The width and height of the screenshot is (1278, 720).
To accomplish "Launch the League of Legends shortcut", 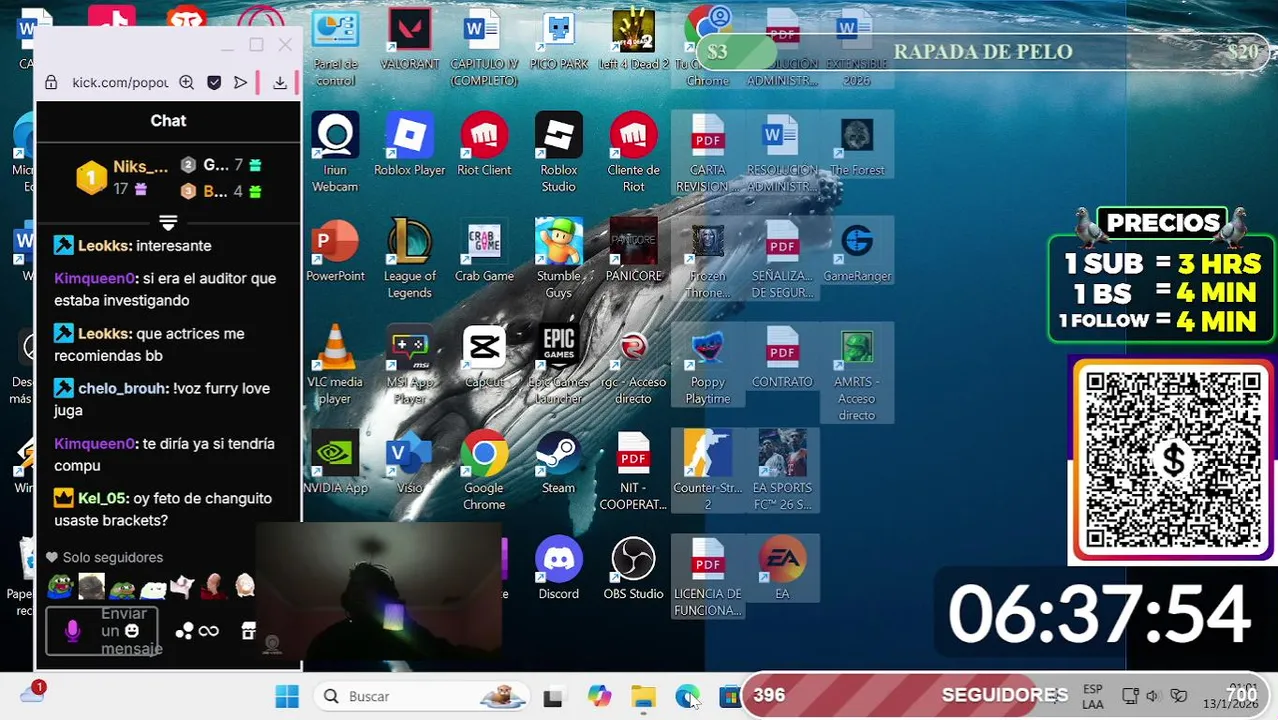I will tap(409, 259).
